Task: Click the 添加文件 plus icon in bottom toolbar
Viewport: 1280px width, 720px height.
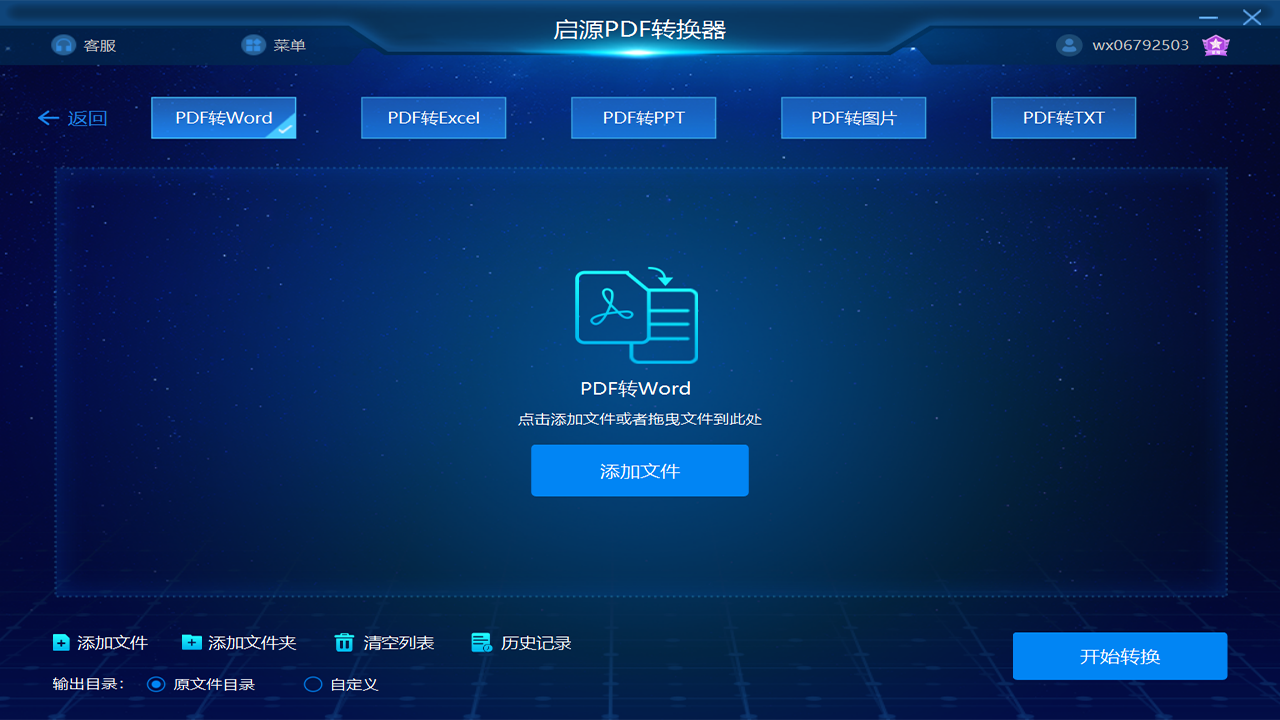Action: [60, 643]
